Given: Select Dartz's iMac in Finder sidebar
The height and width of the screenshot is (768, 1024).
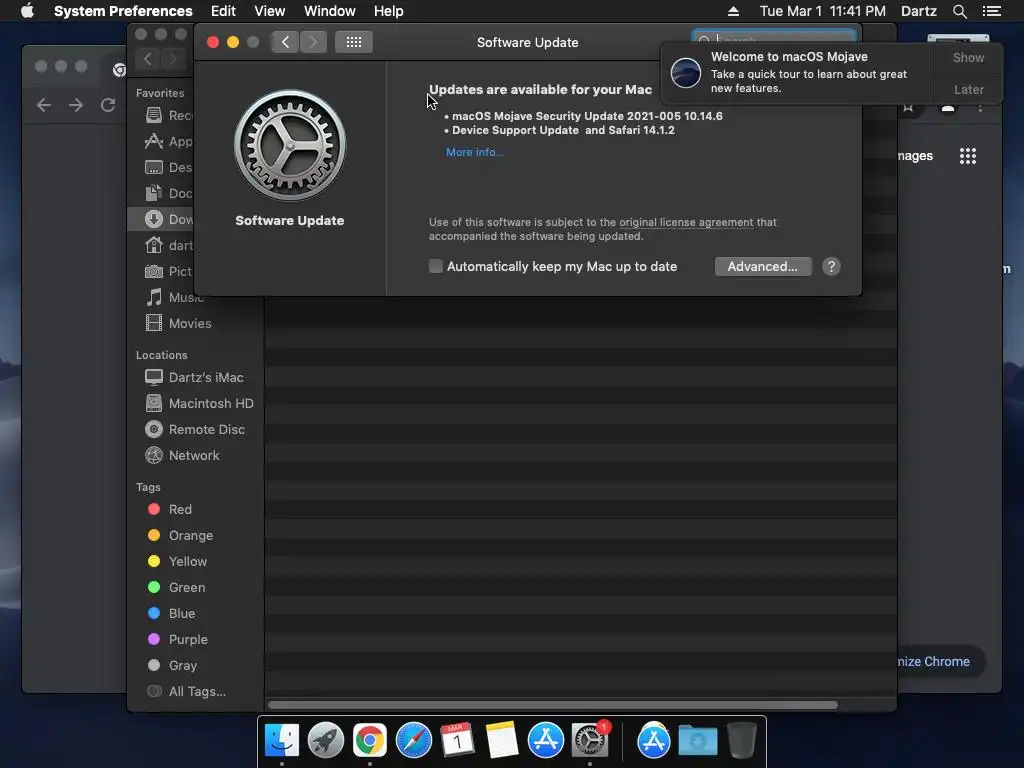Looking at the screenshot, I should [x=195, y=377].
